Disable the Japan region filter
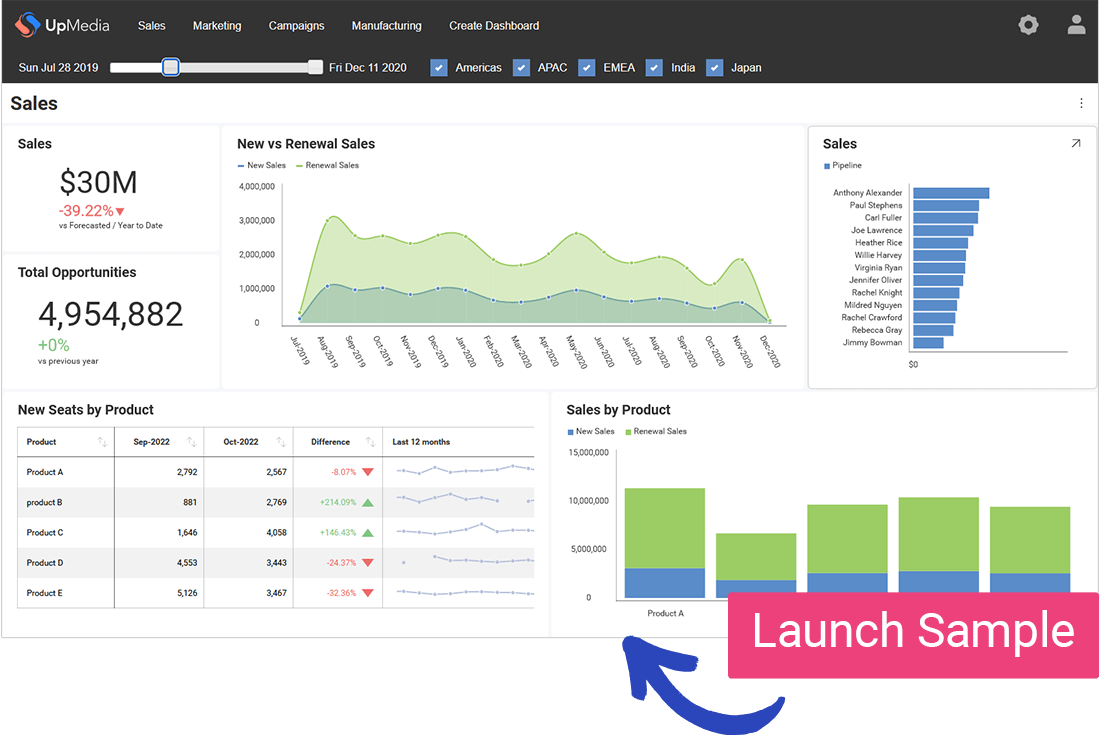1100x745 pixels. pyautogui.click(x=715, y=67)
